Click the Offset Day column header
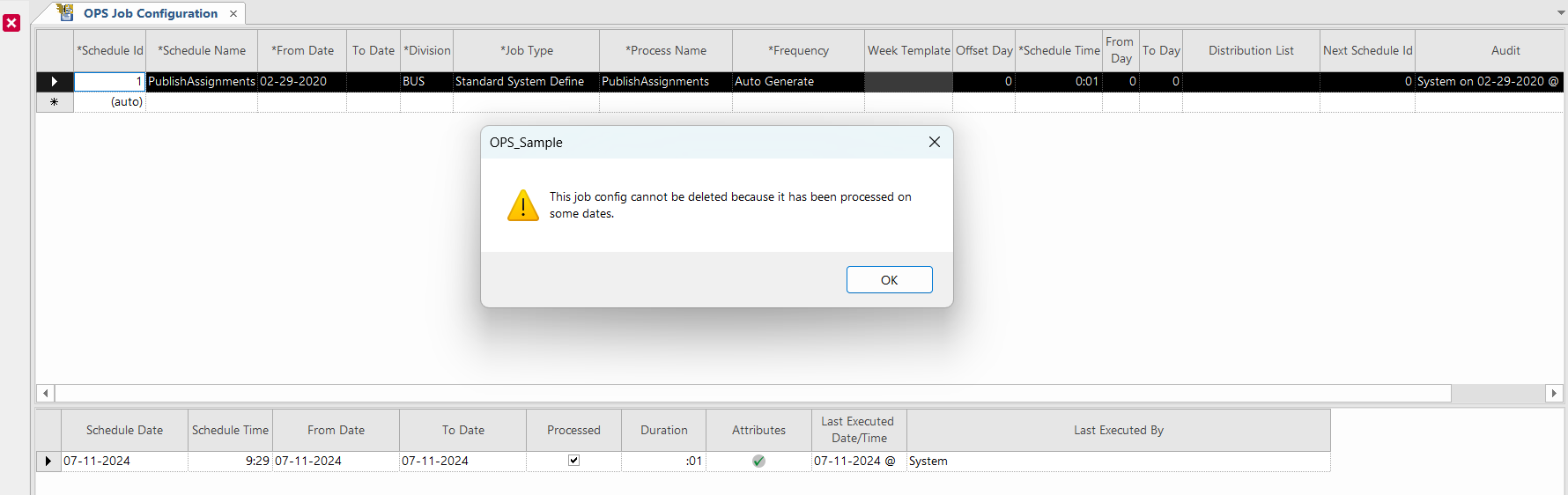Viewport: 1568px width, 495px height. [x=984, y=50]
